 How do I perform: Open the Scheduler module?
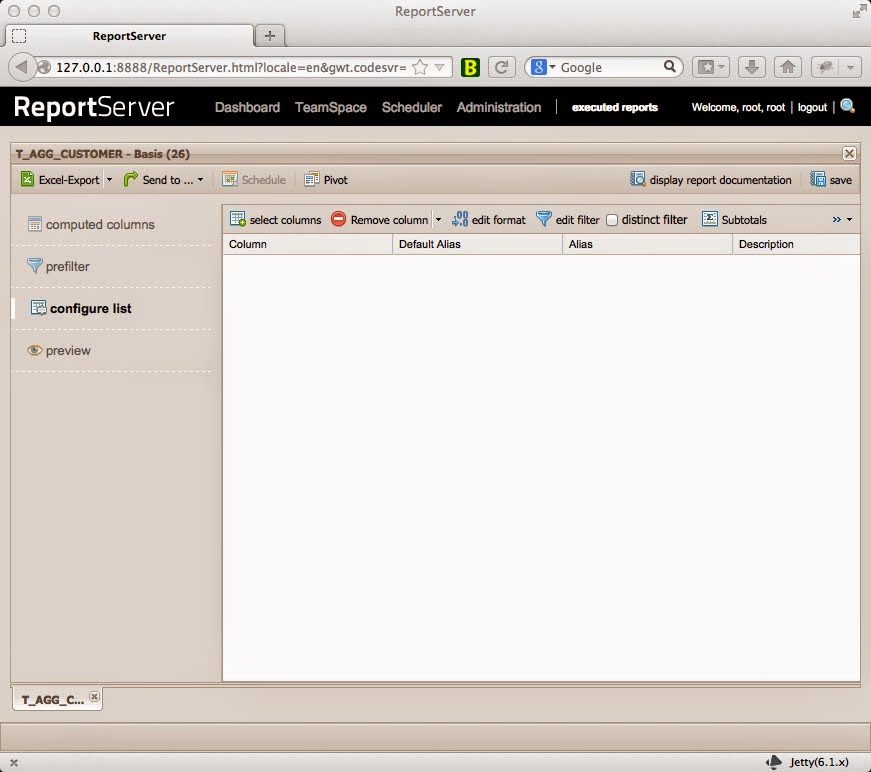[412, 107]
